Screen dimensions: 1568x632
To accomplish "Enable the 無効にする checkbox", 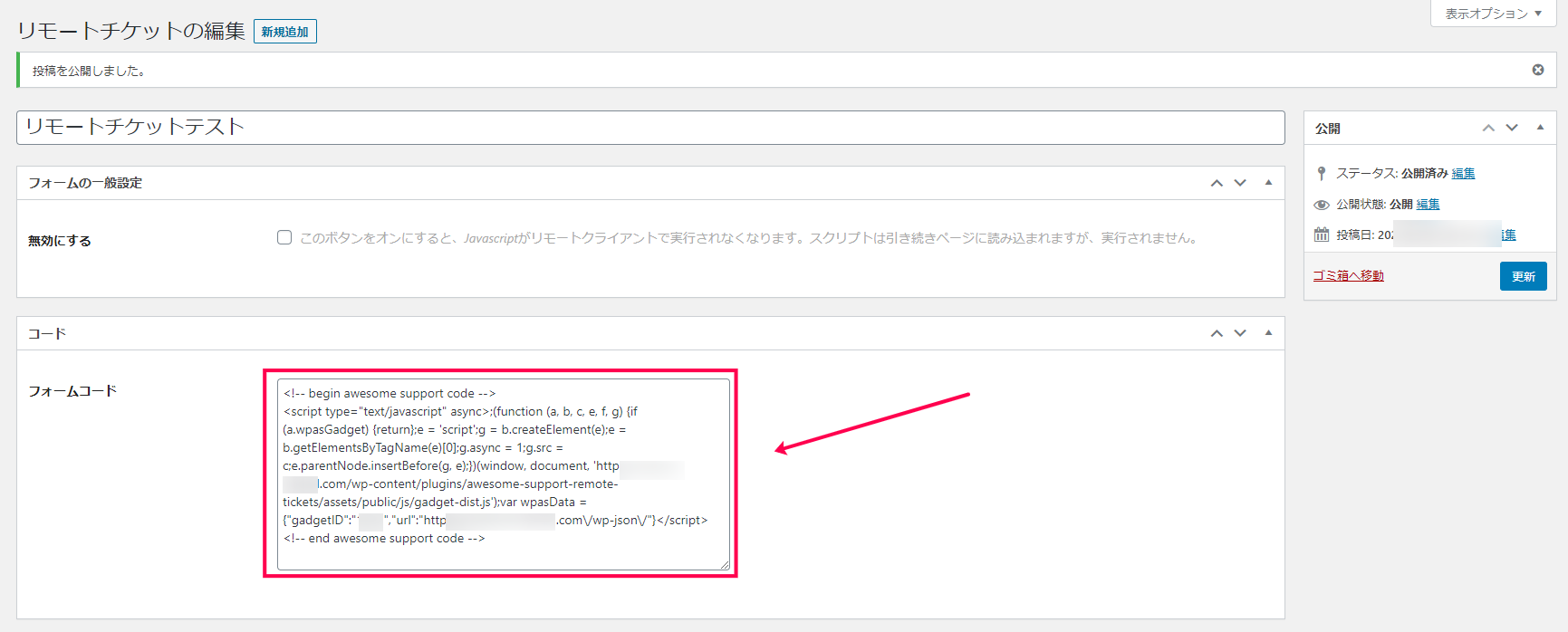I will pyautogui.click(x=284, y=237).
